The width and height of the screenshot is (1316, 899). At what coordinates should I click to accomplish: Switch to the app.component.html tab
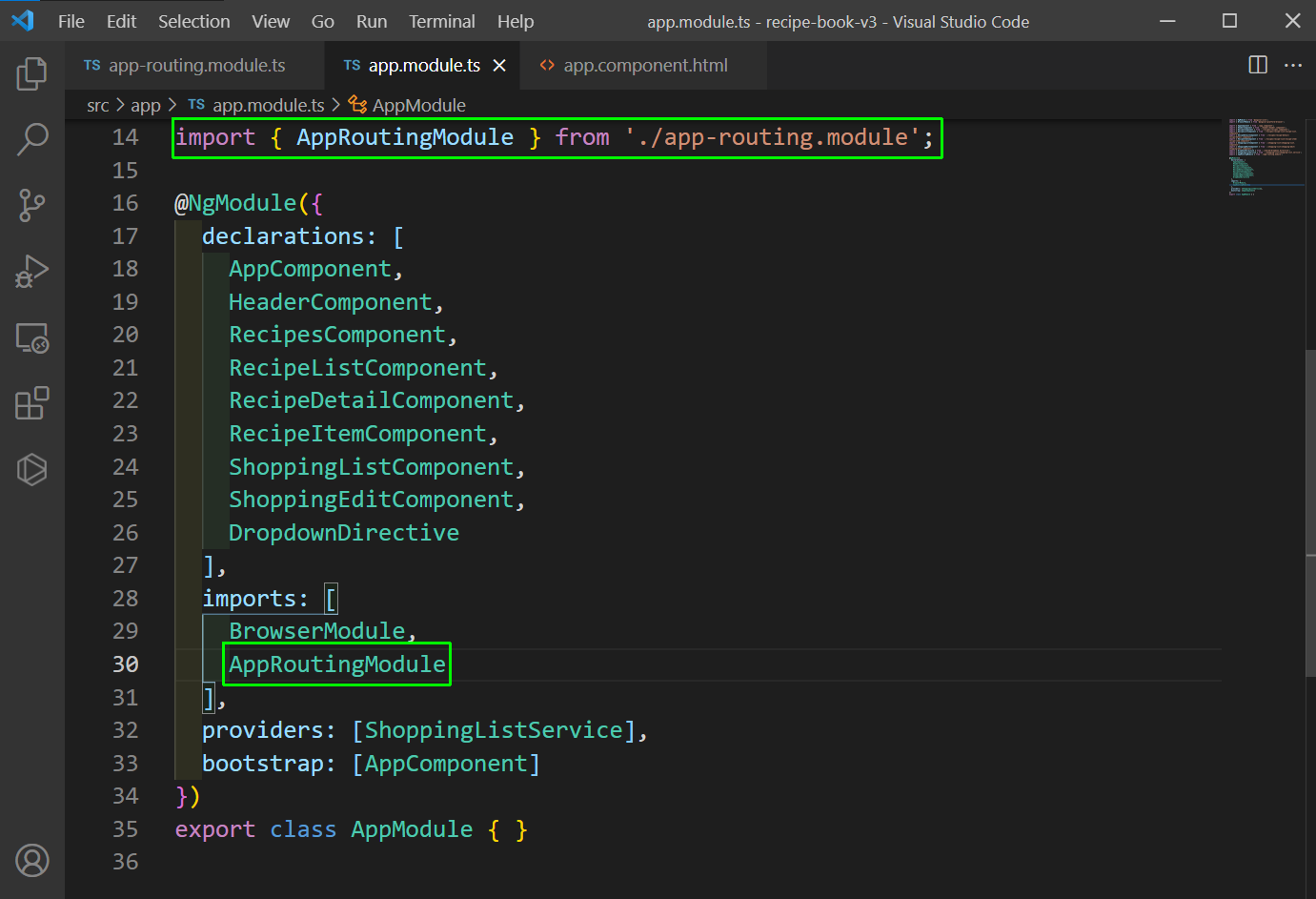645,65
